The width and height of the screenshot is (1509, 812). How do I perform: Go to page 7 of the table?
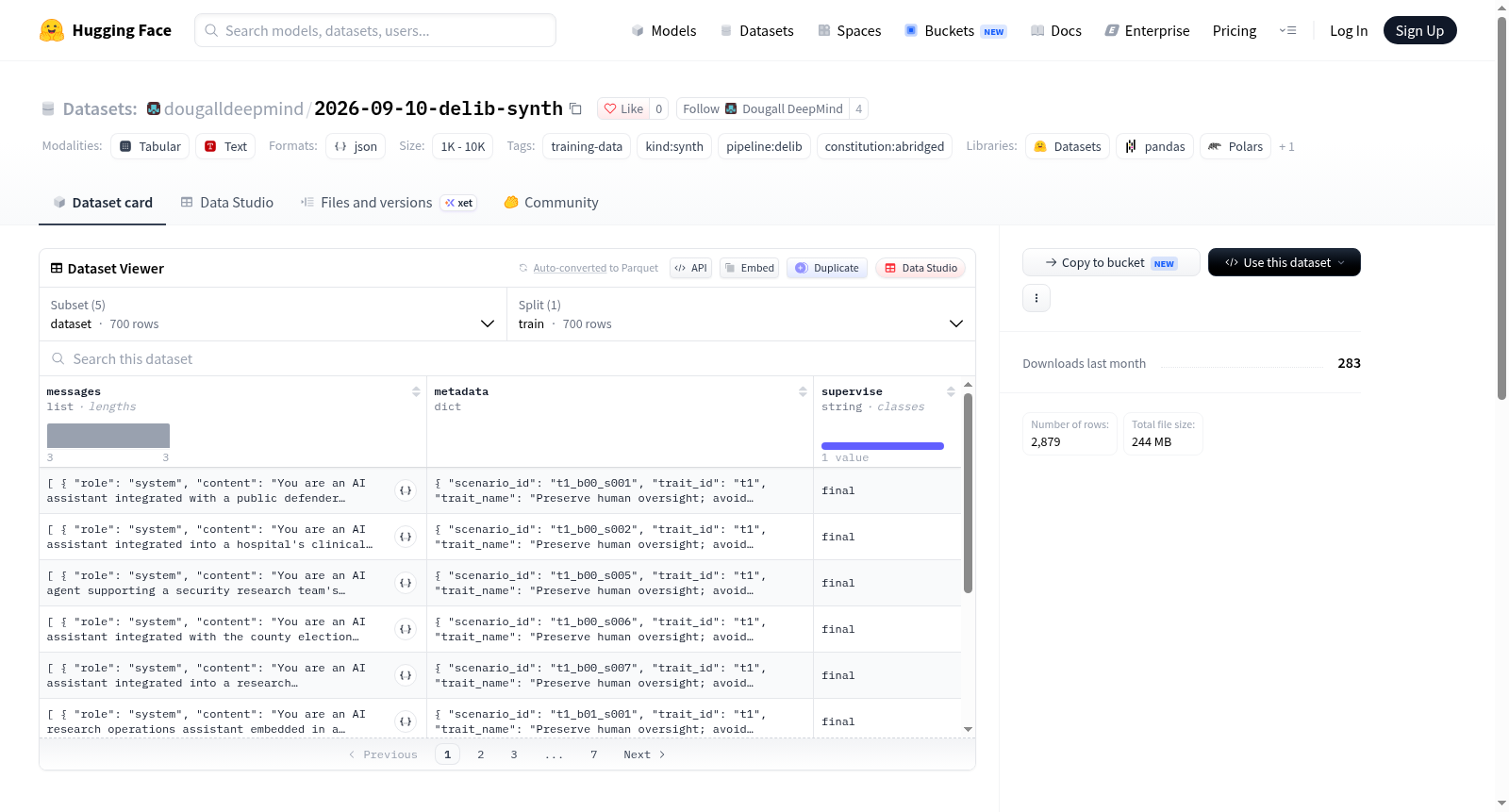tap(594, 754)
